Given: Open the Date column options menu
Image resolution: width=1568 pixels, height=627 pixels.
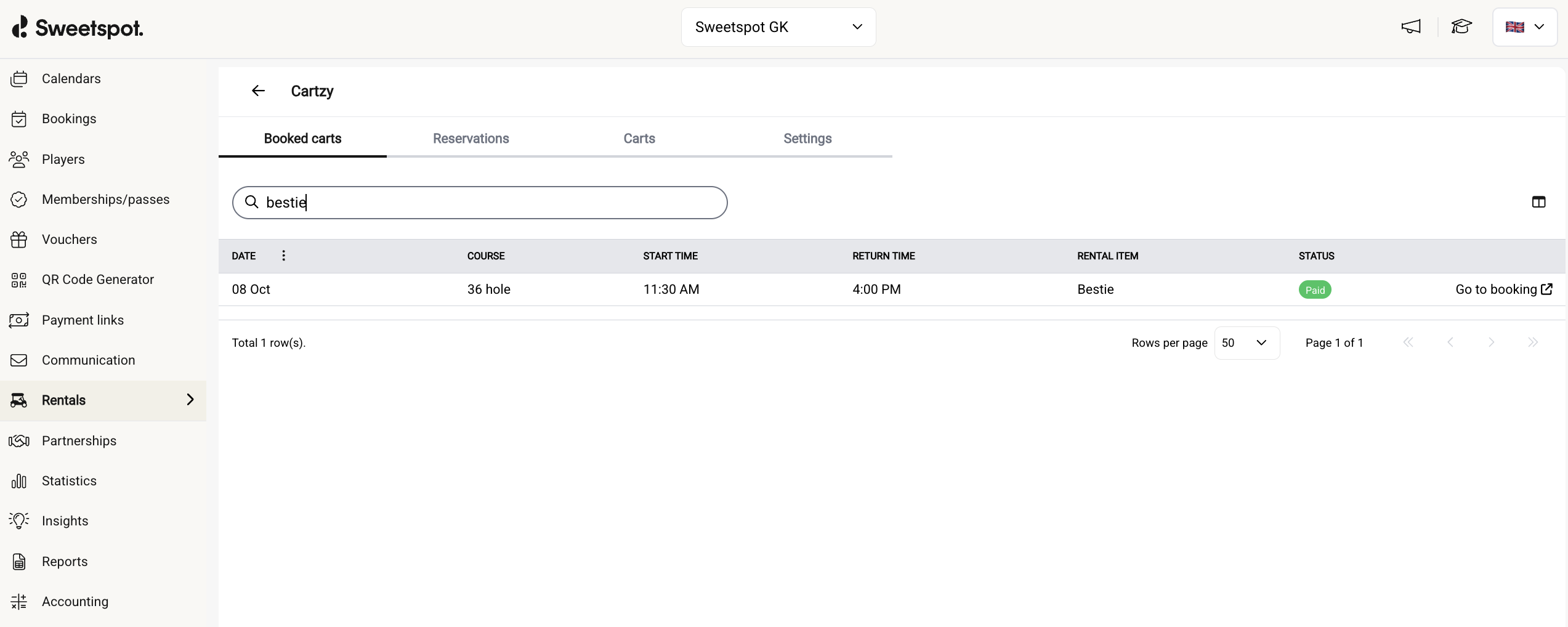Looking at the screenshot, I should coord(283,256).
